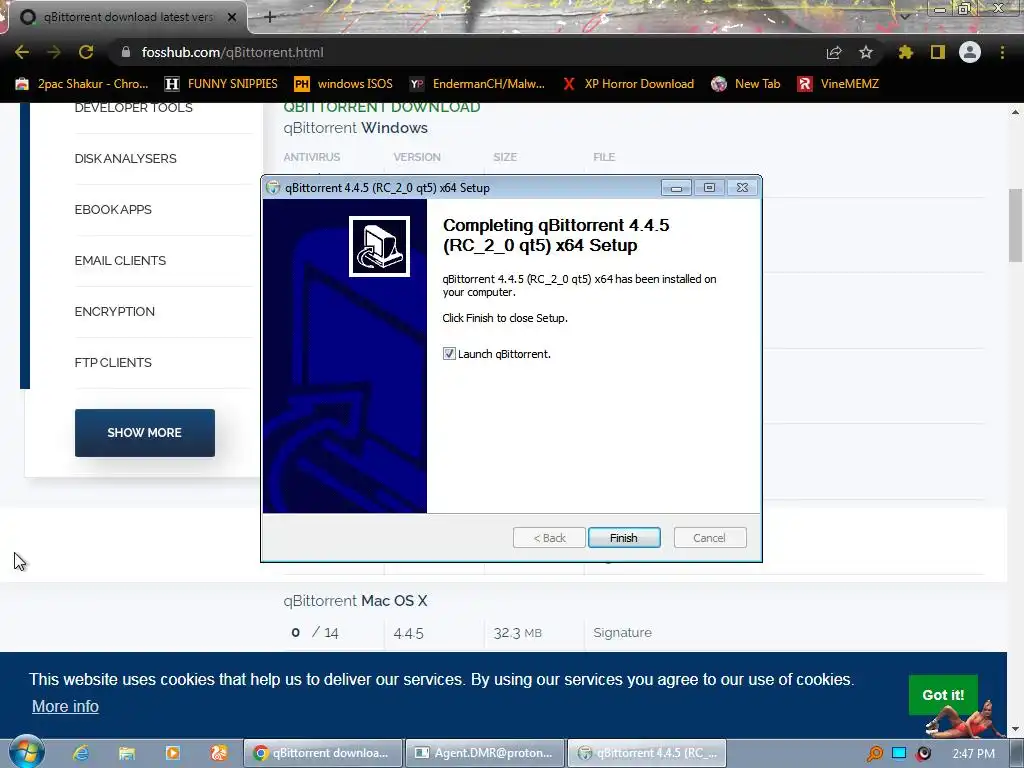
Task: Open the media player taskbar icon
Action: click(x=172, y=753)
